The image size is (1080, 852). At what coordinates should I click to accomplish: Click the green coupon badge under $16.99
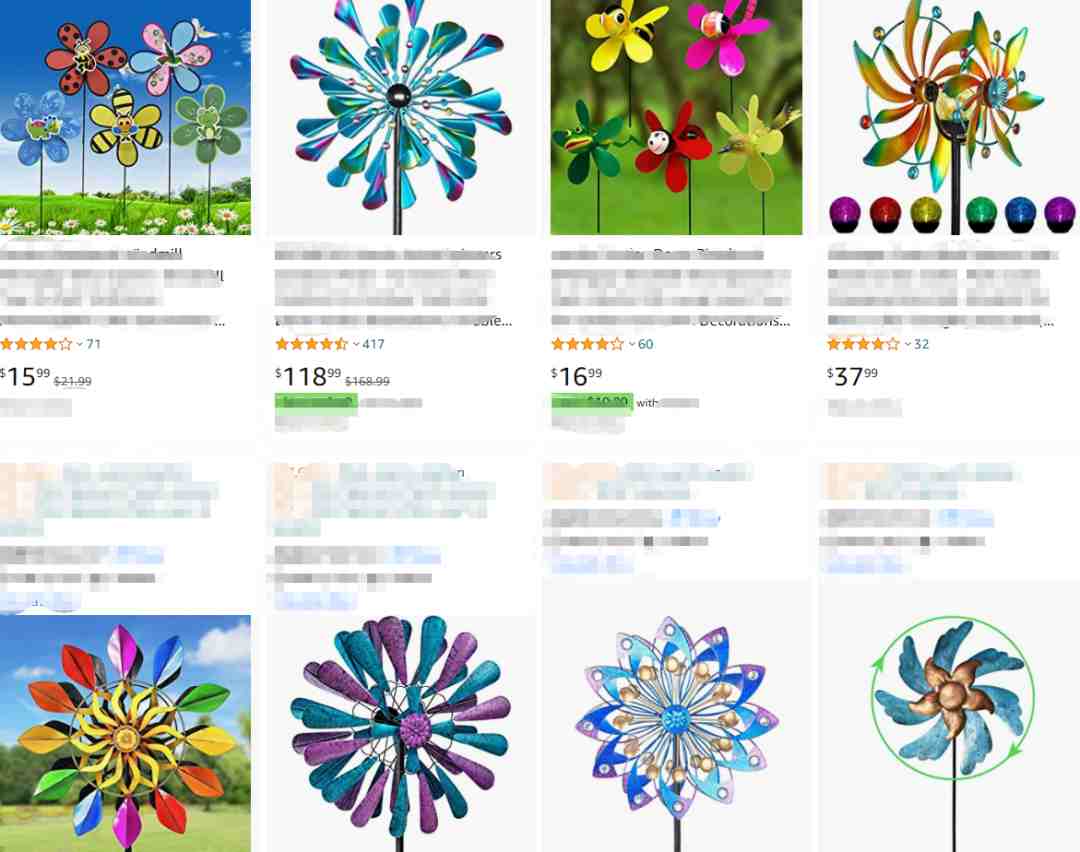[x=592, y=402]
